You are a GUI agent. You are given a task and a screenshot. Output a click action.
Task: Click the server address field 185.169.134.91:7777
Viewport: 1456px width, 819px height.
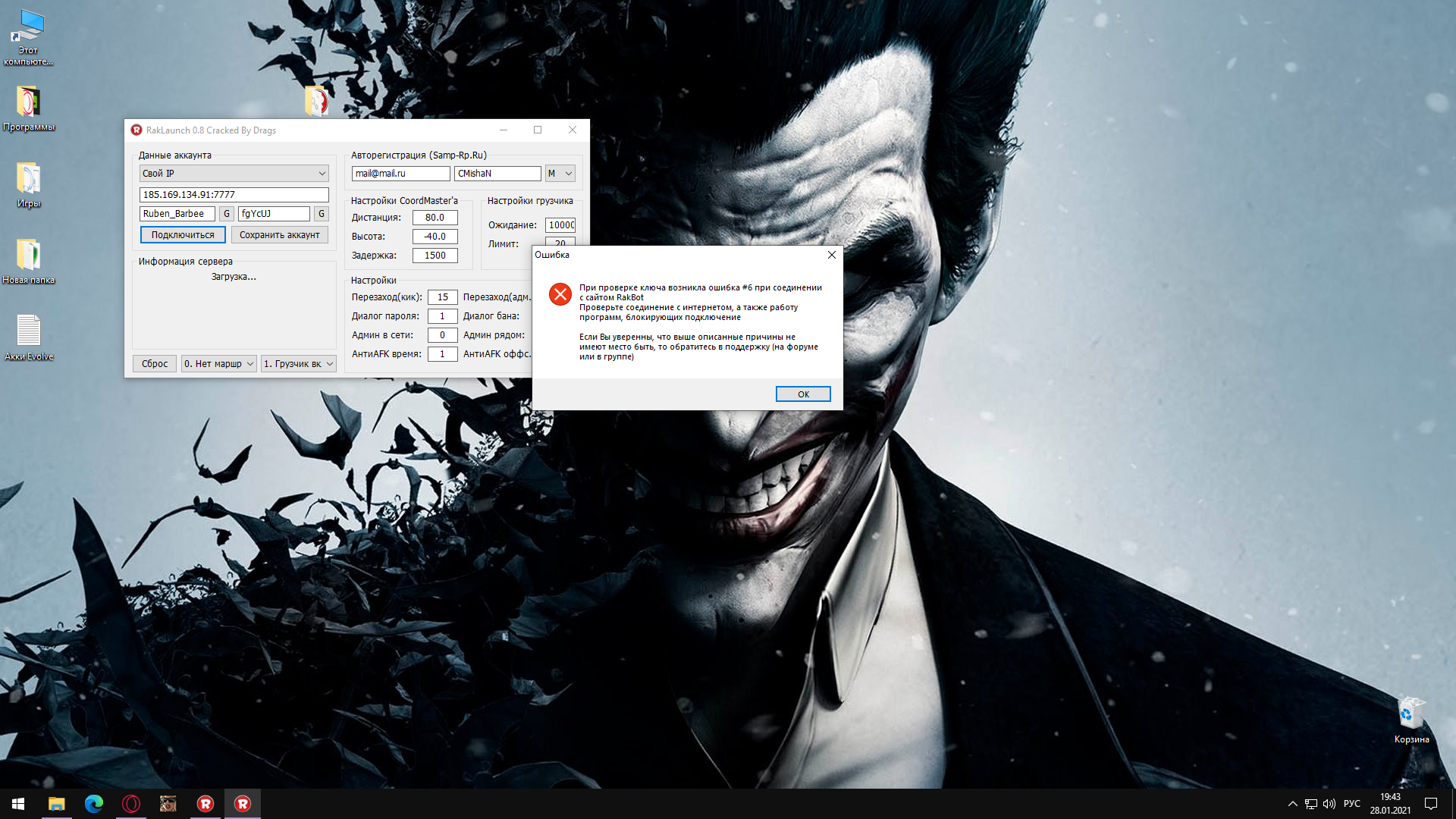click(x=234, y=195)
